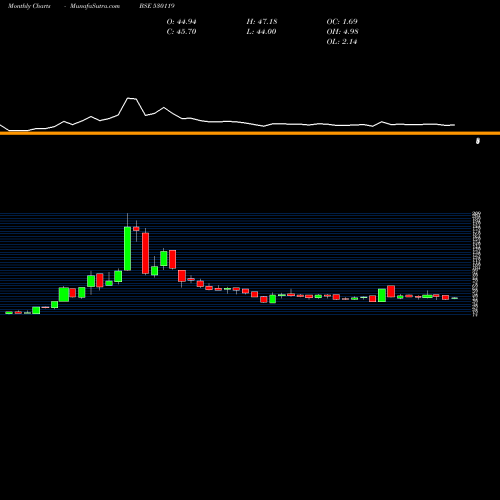Click the 'MunafaSutra.com' label
Screen dimensions: 500x500
click(95, 6)
